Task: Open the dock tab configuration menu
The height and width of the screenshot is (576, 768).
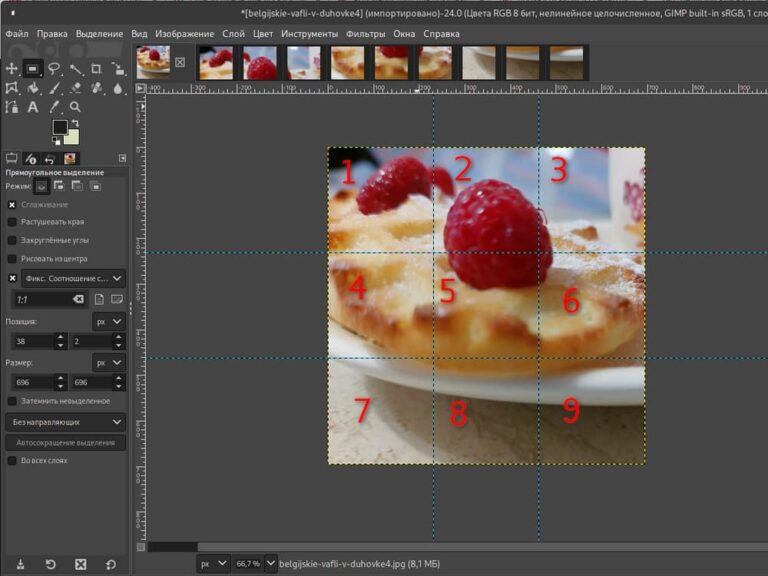Action: (122, 158)
